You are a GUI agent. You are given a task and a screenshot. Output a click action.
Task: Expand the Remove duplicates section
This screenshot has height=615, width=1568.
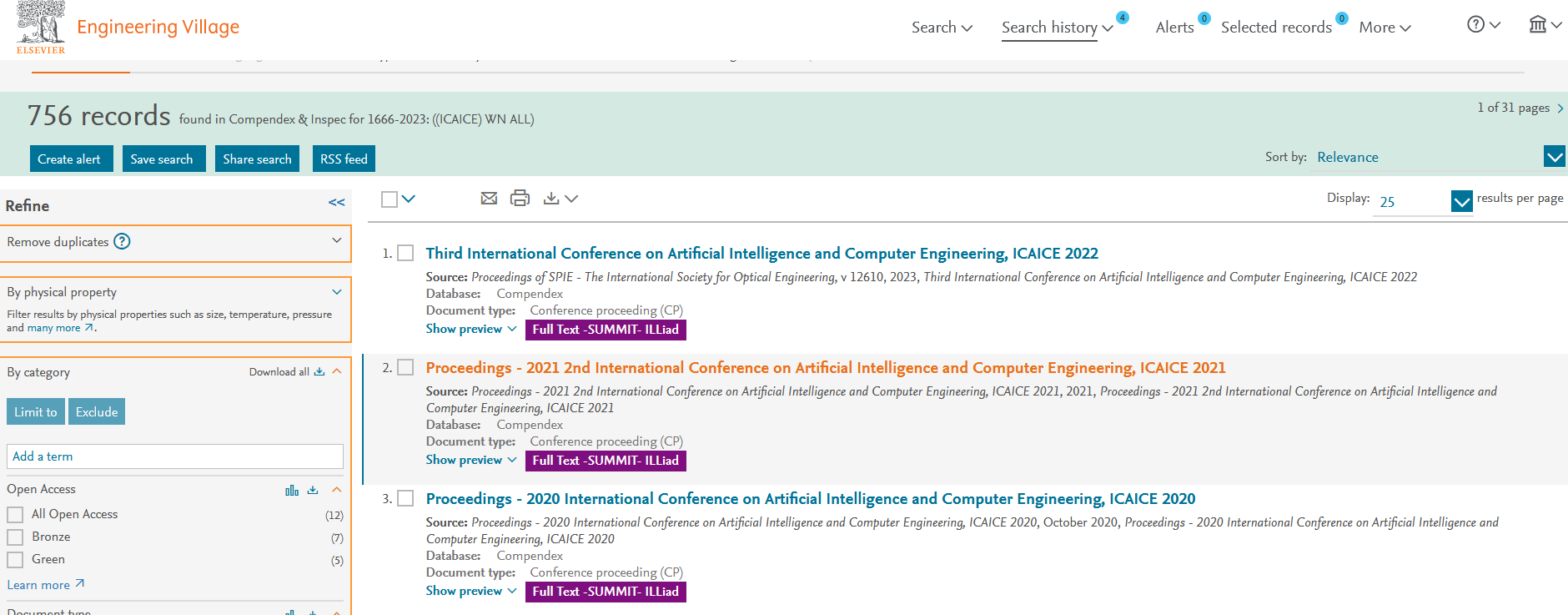337,240
